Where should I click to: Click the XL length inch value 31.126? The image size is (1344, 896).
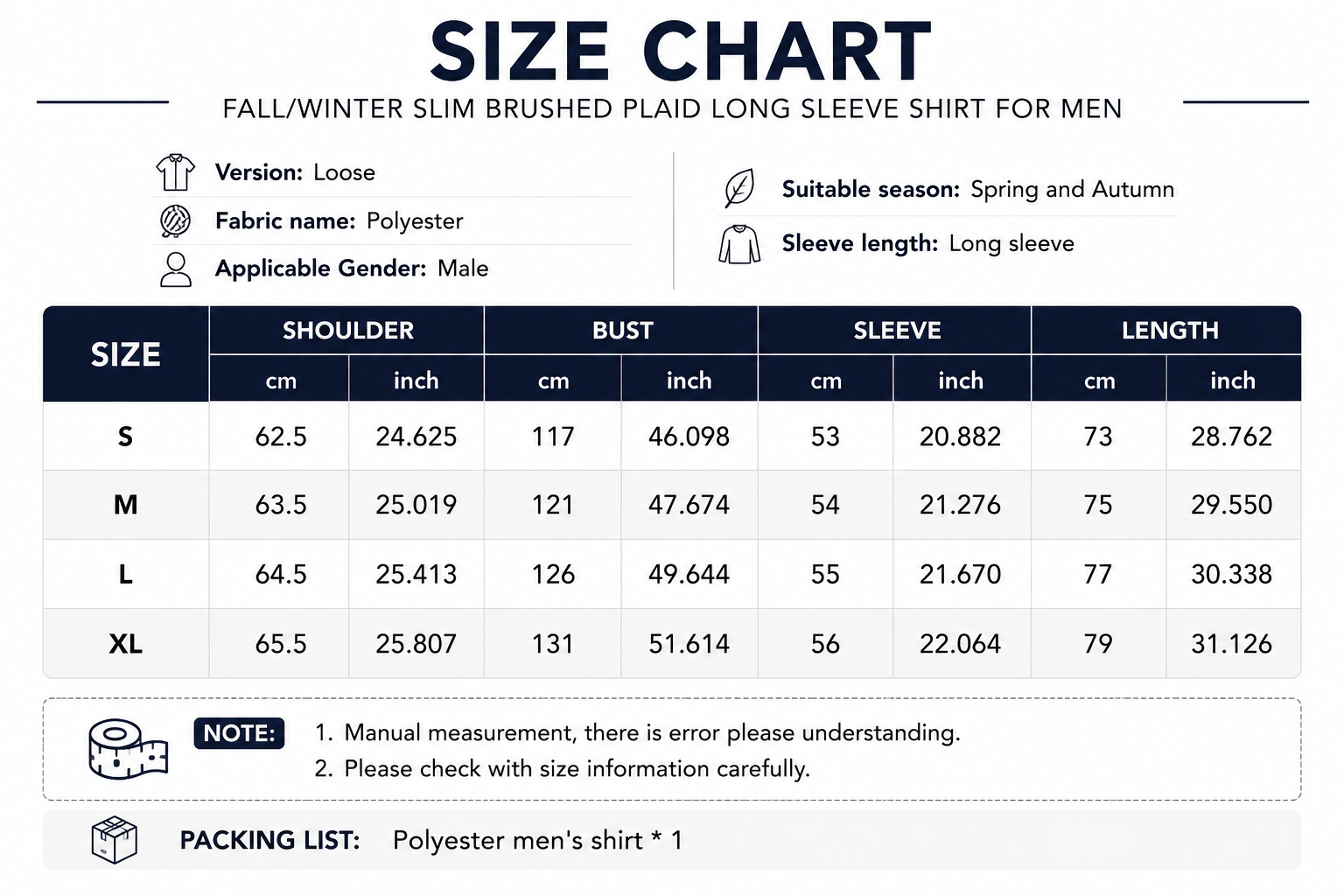[x=1231, y=644]
